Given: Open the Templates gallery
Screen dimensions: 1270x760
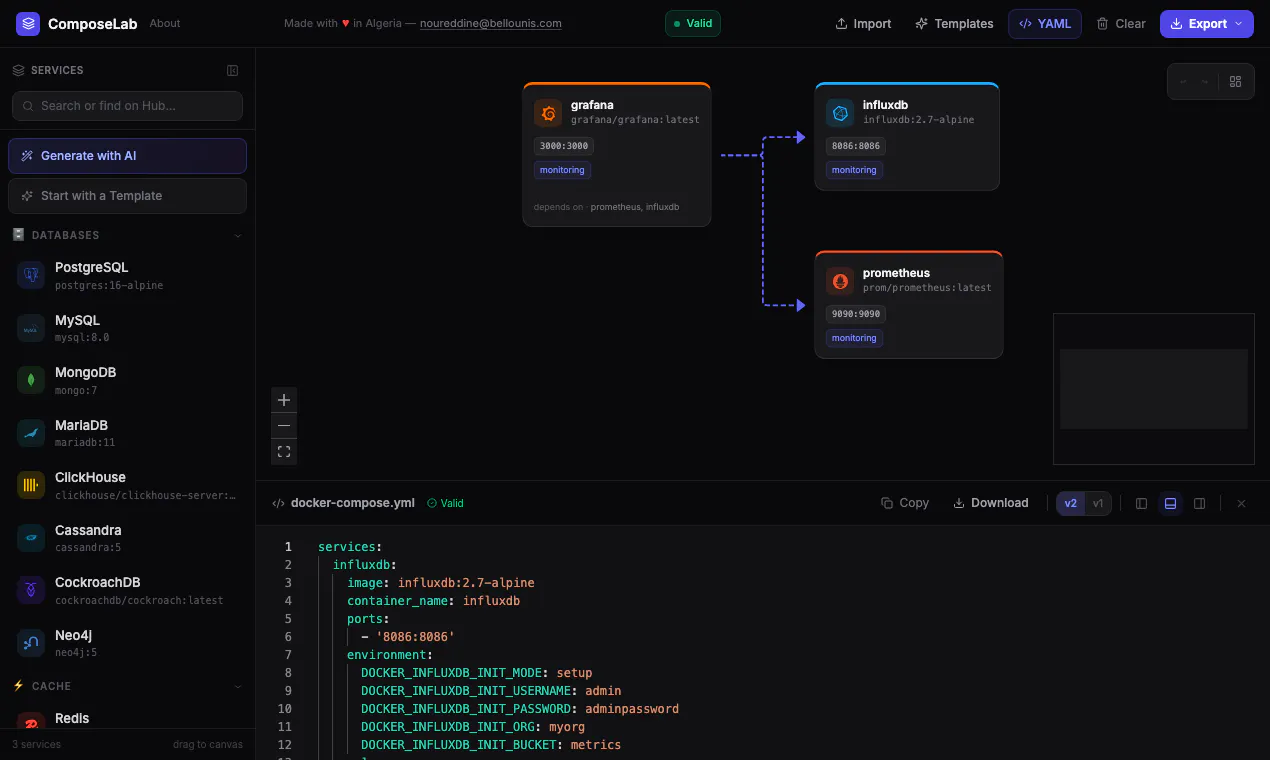Looking at the screenshot, I should coord(954,23).
